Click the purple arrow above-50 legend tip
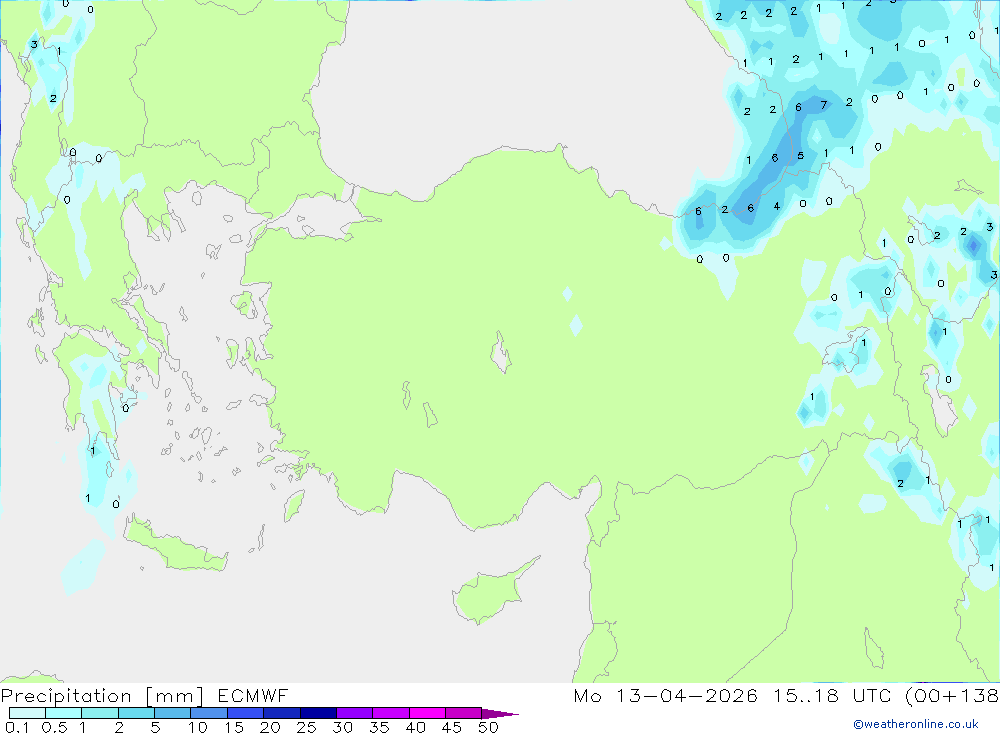 pyautogui.click(x=499, y=714)
